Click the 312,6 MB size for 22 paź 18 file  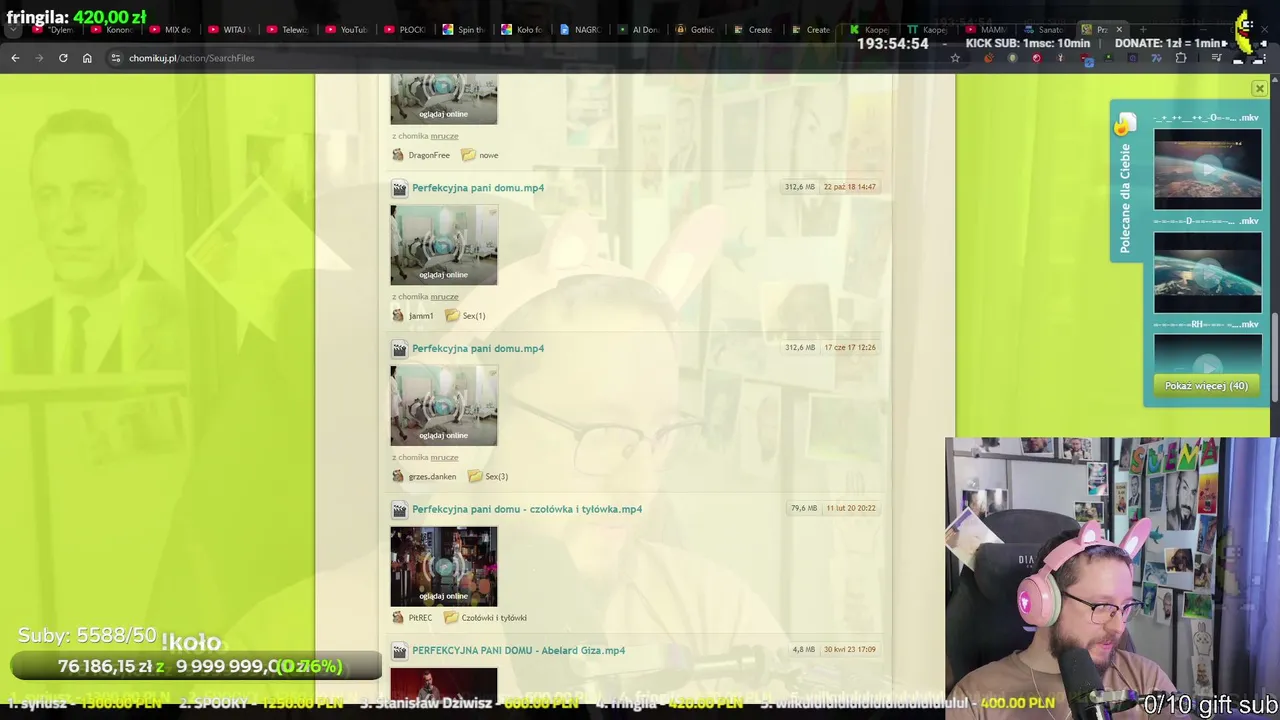(800, 187)
